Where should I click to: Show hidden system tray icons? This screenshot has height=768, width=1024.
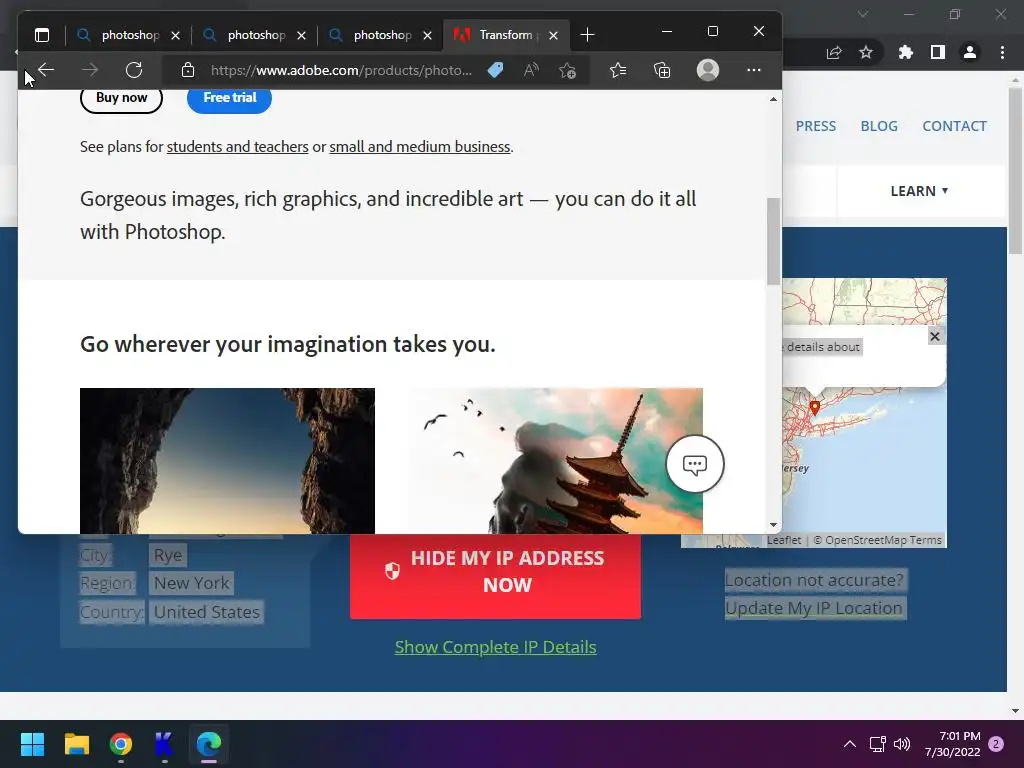click(x=850, y=744)
